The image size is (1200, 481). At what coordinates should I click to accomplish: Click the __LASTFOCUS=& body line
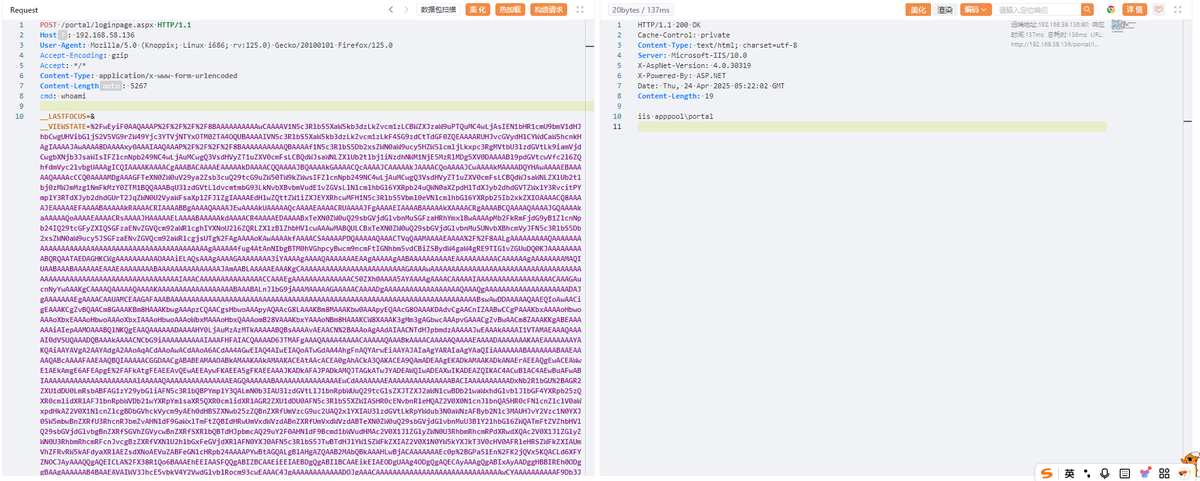coord(68,117)
